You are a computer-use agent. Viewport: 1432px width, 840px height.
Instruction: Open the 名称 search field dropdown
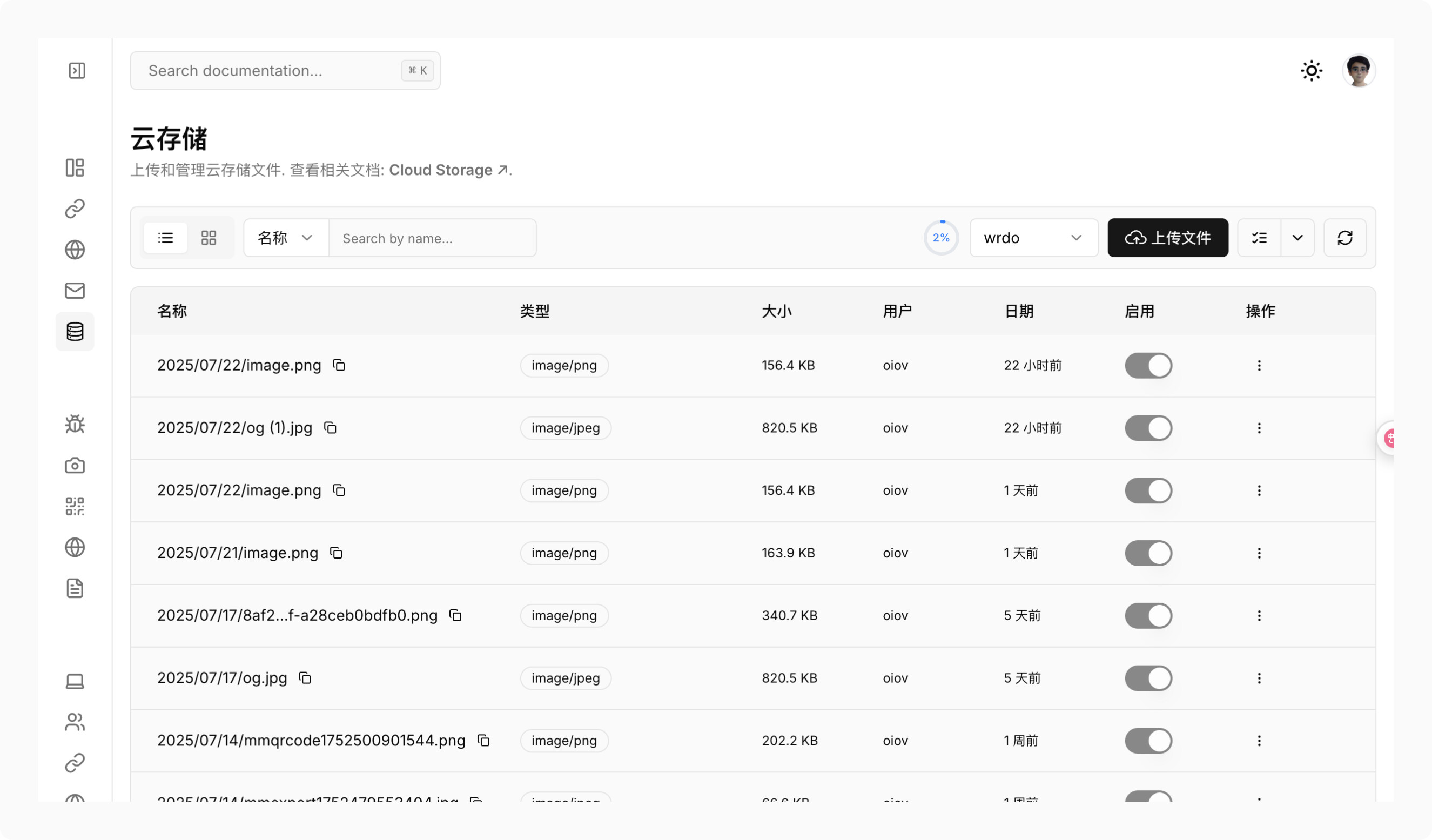[286, 238]
